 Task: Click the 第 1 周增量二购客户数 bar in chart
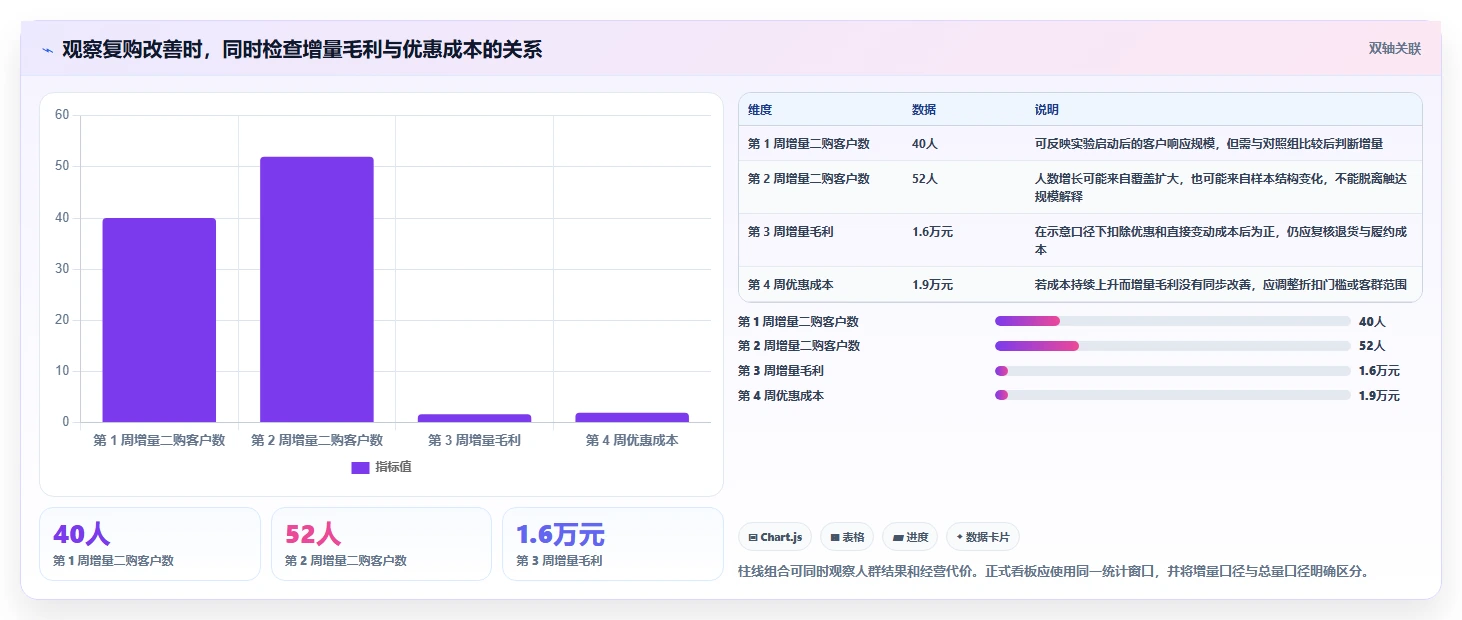[x=159, y=320]
